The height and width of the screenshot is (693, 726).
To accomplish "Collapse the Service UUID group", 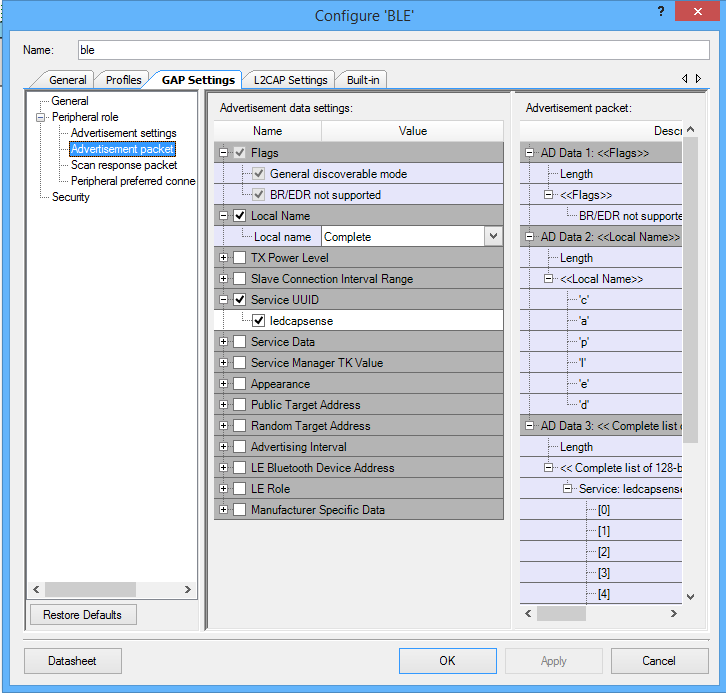I will click(223, 300).
